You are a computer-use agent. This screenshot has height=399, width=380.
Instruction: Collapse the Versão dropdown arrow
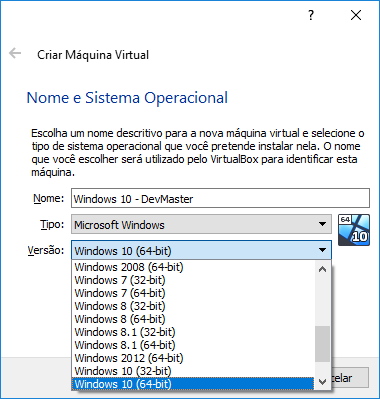click(322, 250)
